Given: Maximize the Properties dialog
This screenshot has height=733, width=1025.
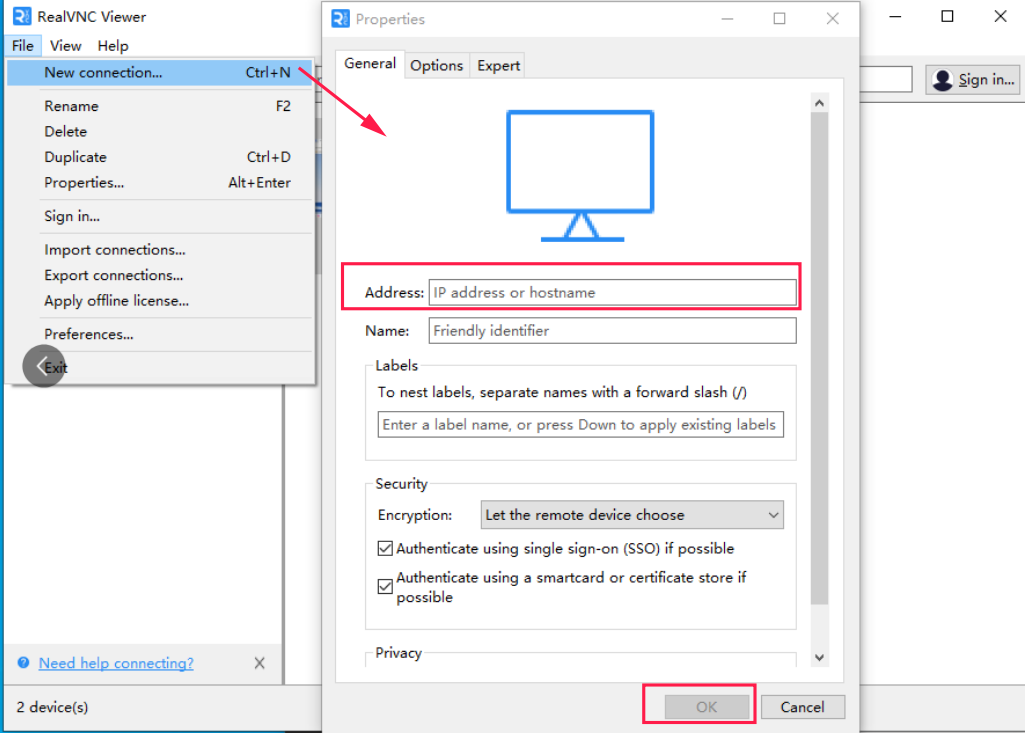Looking at the screenshot, I should click(x=779, y=19).
